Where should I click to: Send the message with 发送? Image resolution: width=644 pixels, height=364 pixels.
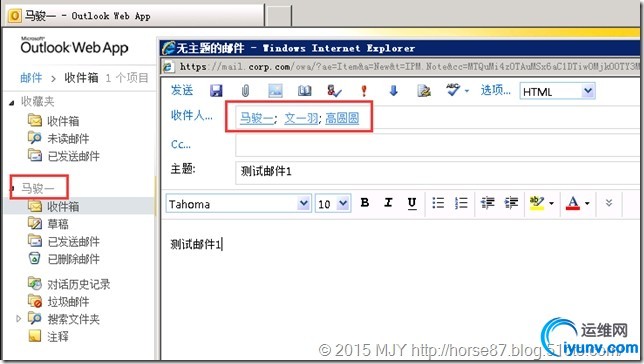point(182,90)
